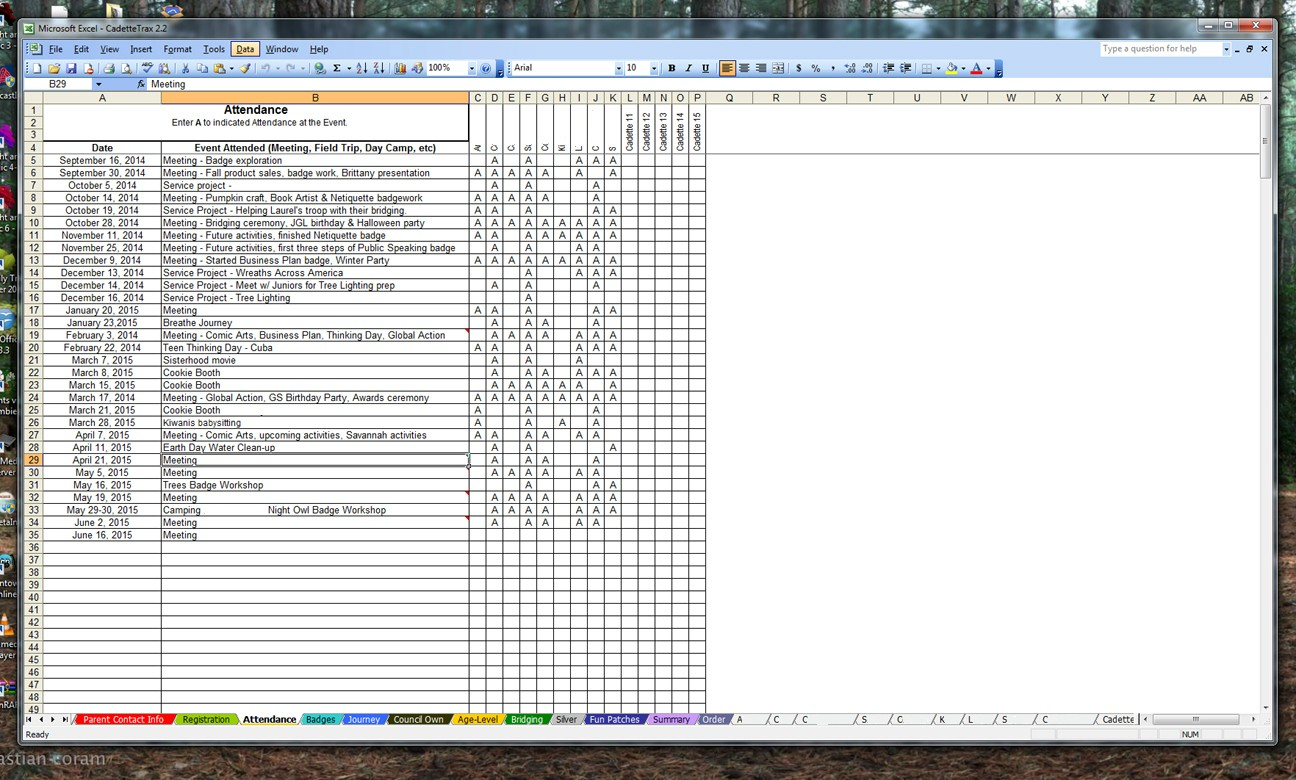Open the Parent Contact Info sheet tab

[x=123, y=719]
